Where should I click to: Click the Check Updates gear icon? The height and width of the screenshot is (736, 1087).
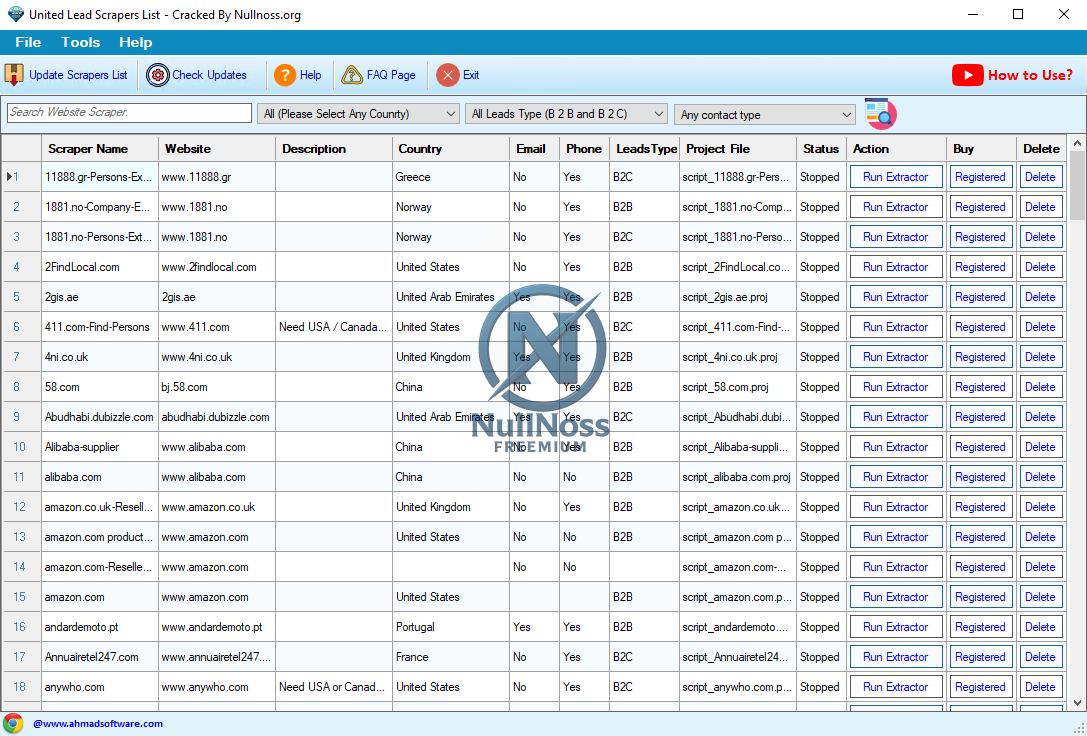point(158,75)
